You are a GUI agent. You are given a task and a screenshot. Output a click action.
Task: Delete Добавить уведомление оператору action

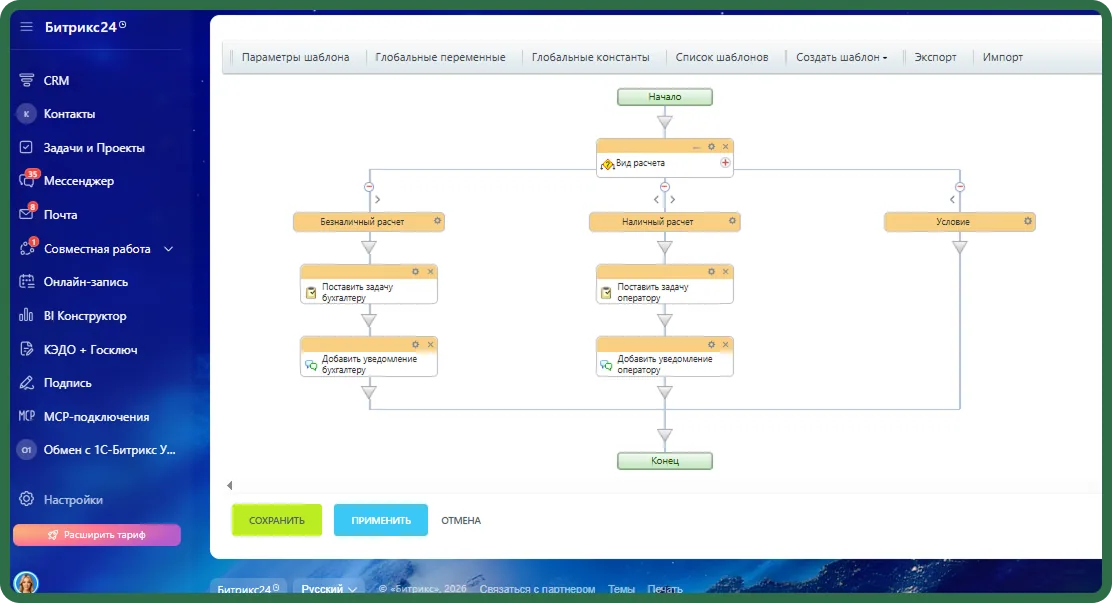coord(725,345)
